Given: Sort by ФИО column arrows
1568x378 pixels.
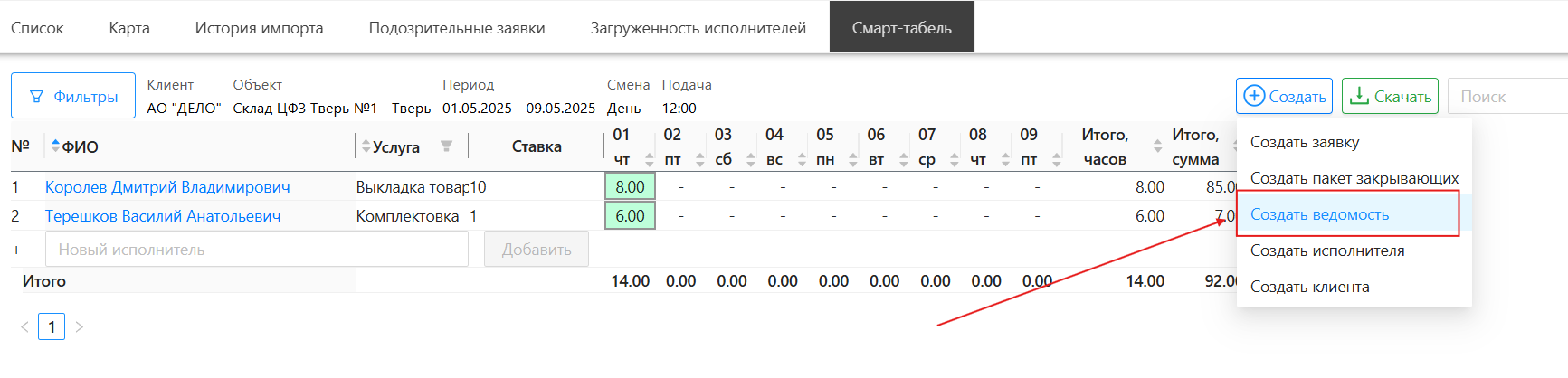Looking at the screenshot, I should coord(55,146).
